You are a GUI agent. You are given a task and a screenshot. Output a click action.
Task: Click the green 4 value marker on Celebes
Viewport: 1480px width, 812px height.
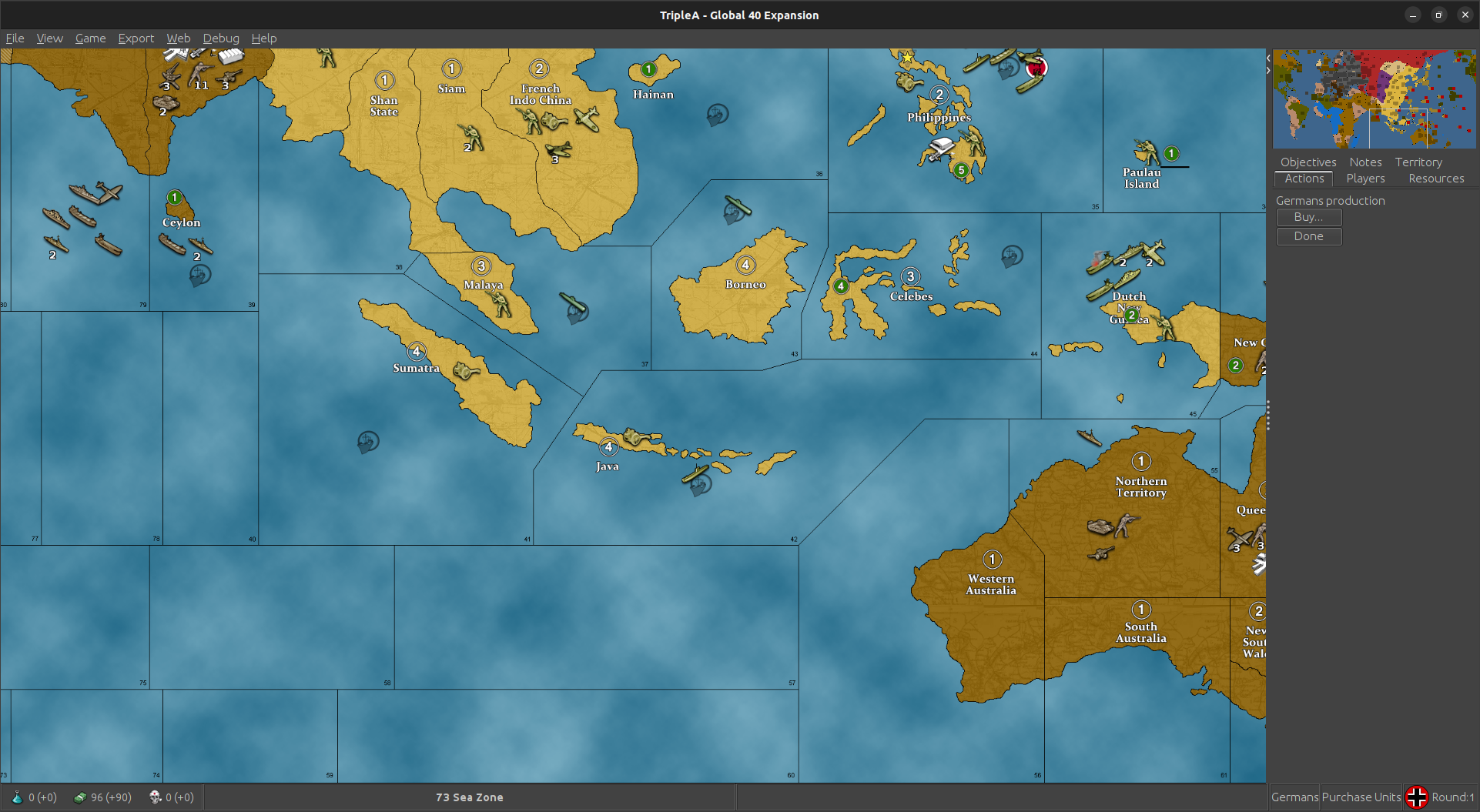841,286
